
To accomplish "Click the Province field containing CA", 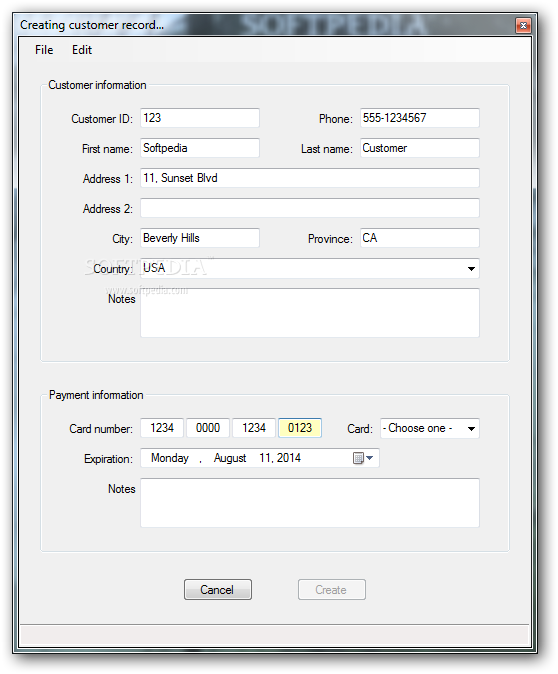I will click(x=420, y=238).
